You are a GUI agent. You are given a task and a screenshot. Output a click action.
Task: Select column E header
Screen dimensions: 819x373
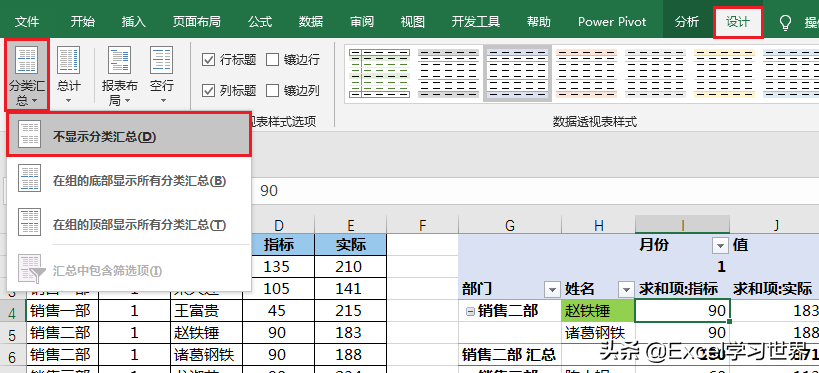(350, 226)
